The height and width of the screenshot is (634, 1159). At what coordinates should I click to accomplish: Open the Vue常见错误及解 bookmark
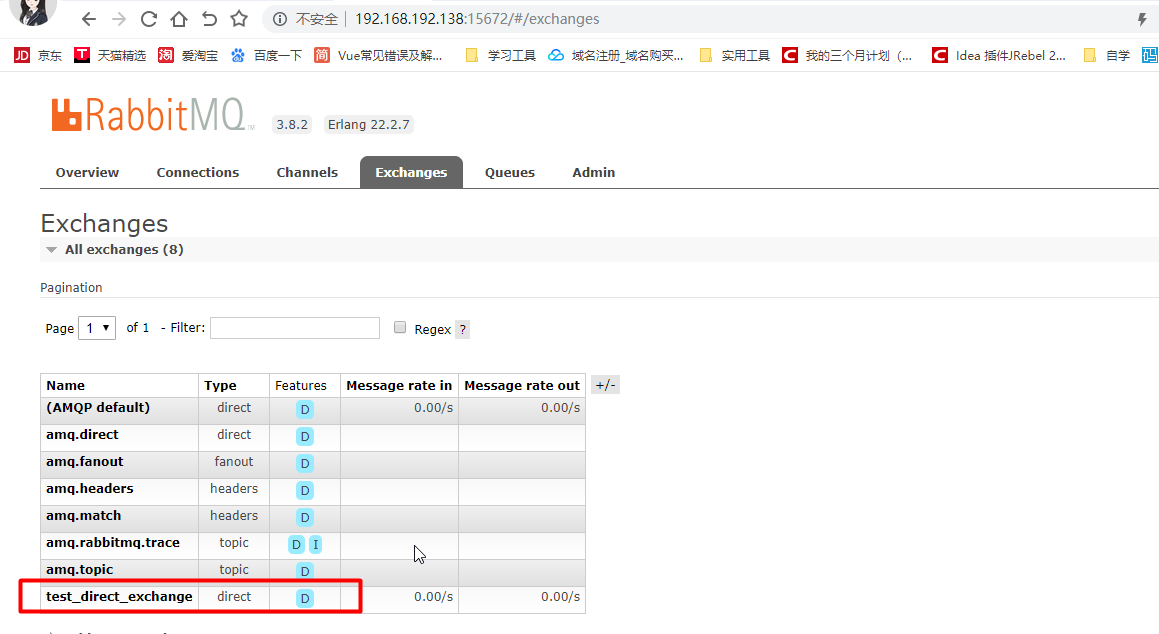[378, 55]
